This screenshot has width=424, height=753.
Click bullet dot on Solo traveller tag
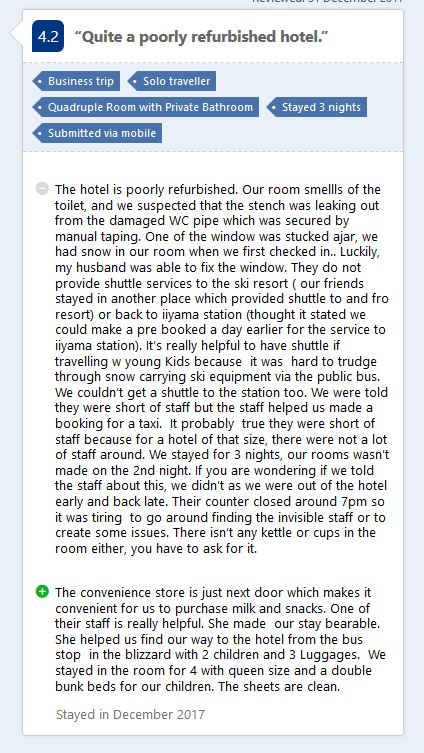click(x=135, y=81)
